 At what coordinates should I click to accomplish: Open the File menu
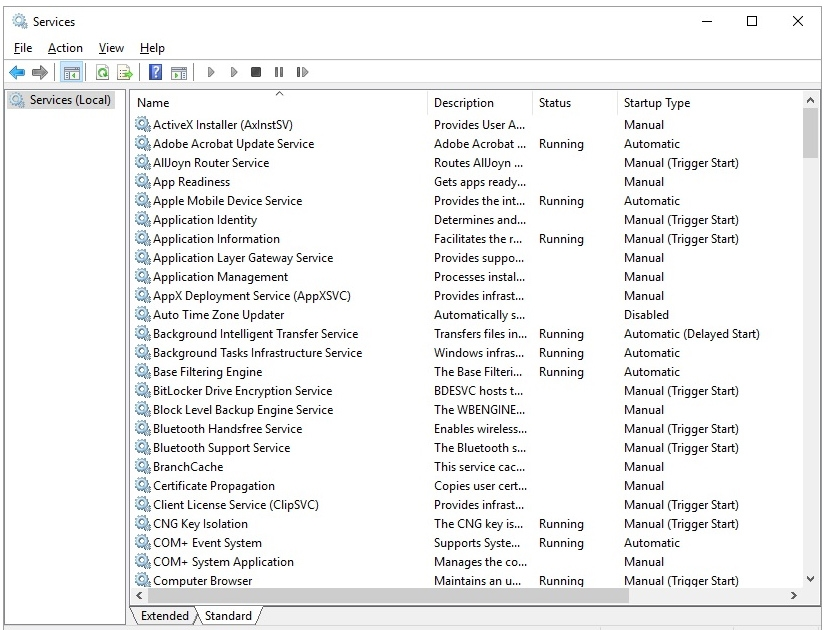[x=23, y=48]
